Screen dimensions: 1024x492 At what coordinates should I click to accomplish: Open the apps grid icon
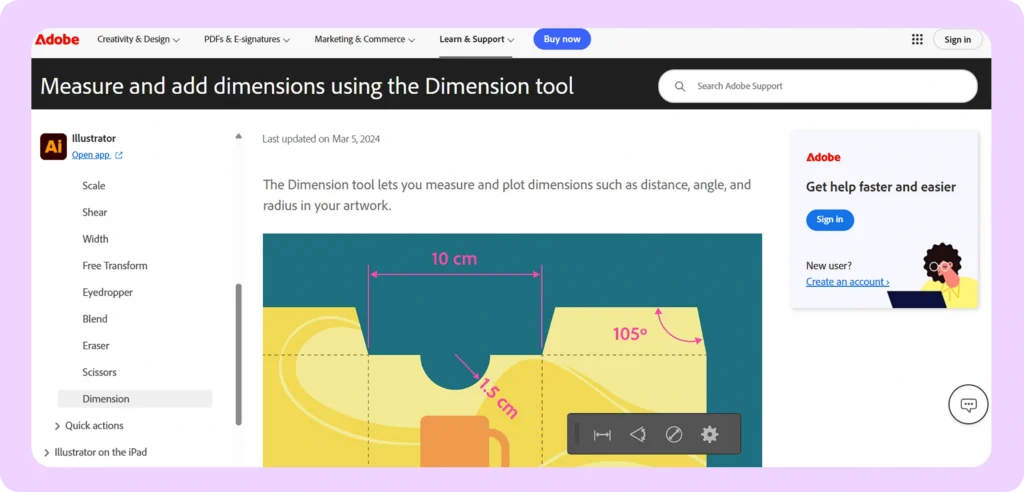(917, 39)
